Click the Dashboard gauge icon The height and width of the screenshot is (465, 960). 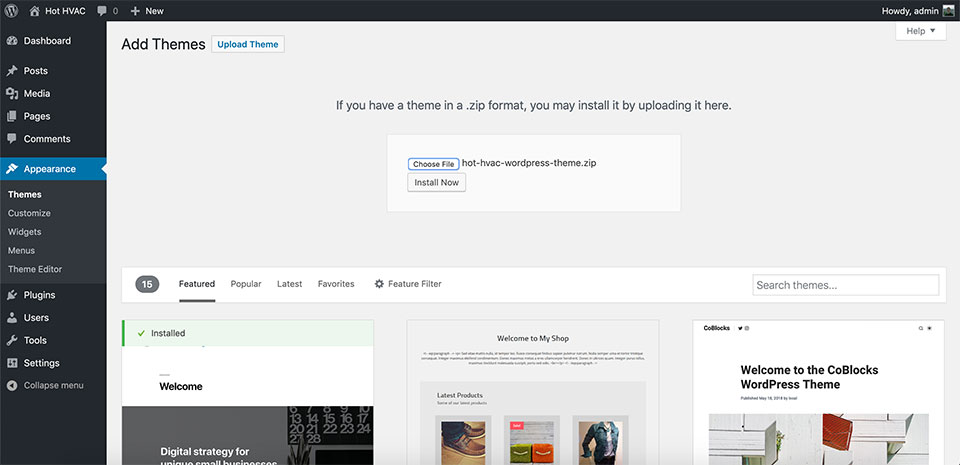click(12, 41)
